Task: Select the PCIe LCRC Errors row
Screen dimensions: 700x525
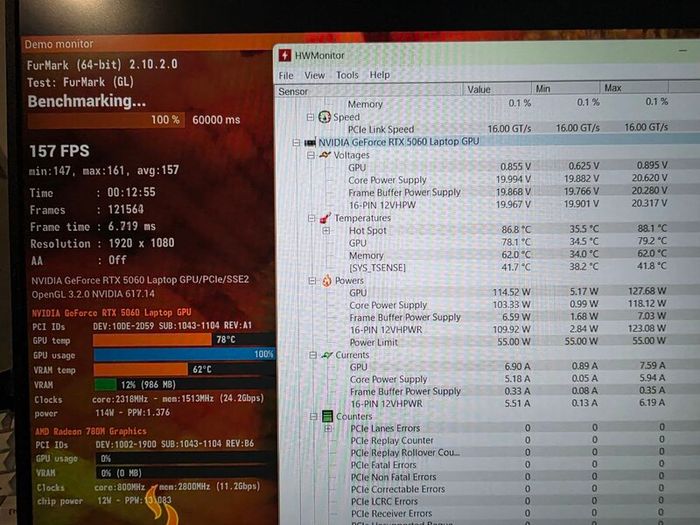Action: click(489, 501)
